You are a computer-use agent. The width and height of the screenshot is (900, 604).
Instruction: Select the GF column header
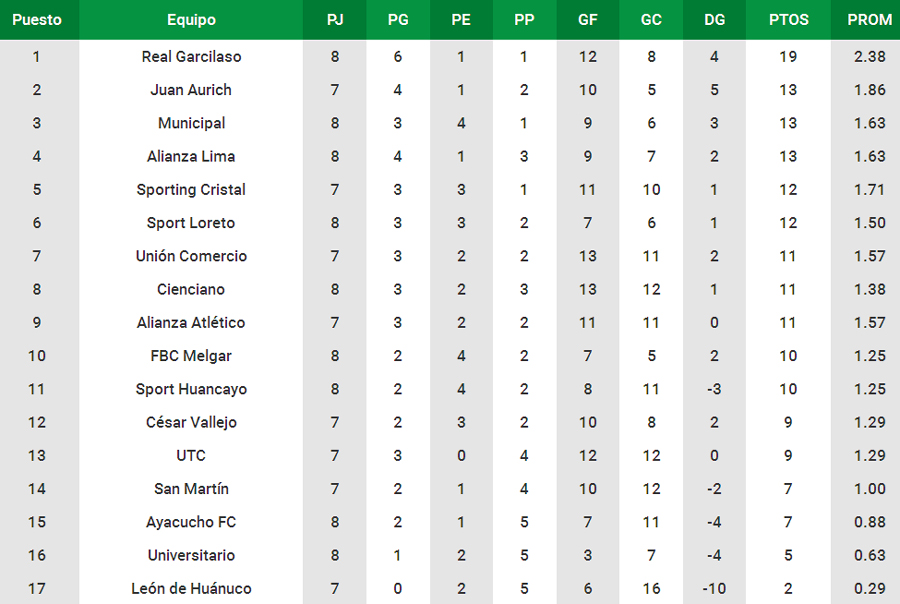pos(588,20)
